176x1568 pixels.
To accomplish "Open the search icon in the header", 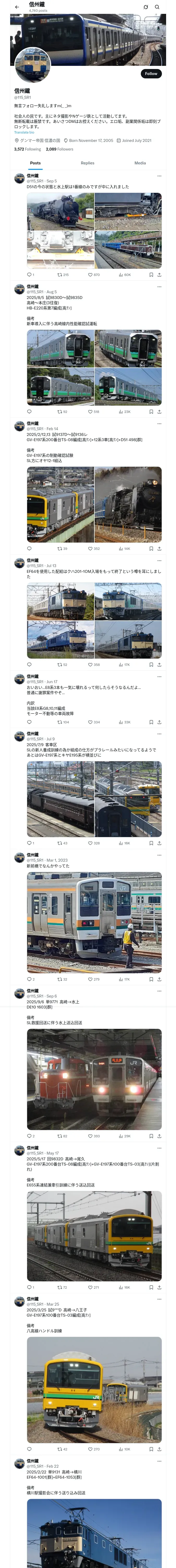I will [157, 7].
